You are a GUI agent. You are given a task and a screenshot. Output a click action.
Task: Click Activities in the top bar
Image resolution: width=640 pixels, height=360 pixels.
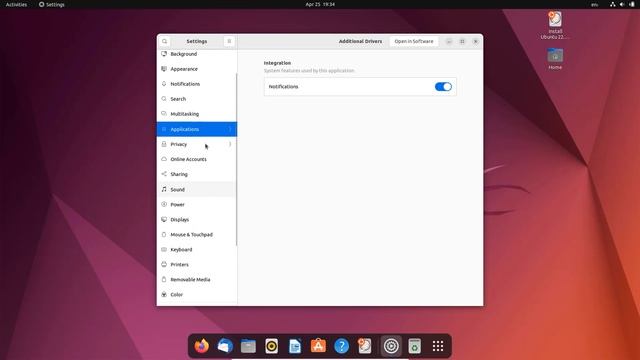point(16,4)
